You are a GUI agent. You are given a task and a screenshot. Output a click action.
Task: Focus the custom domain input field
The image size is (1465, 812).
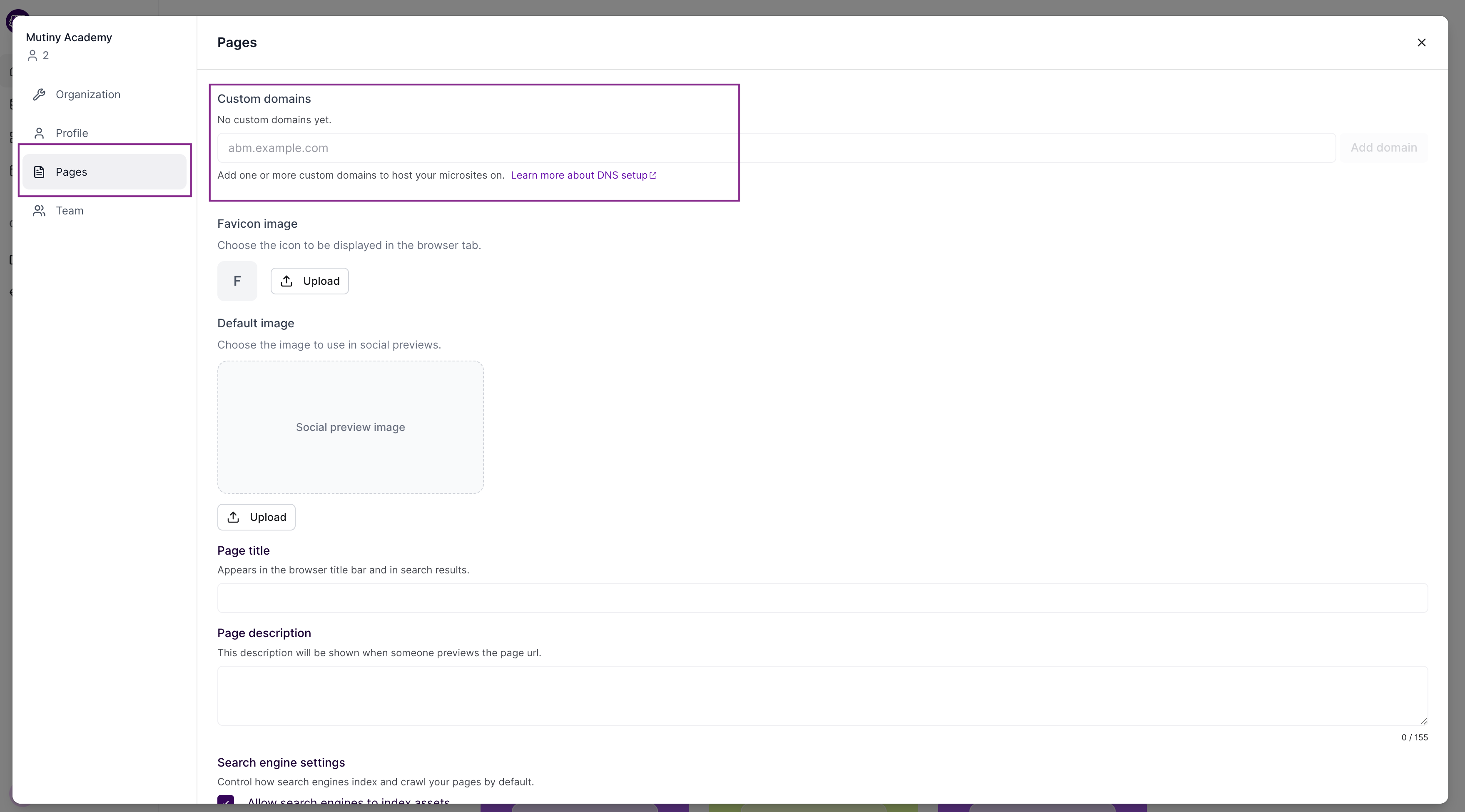point(776,148)
